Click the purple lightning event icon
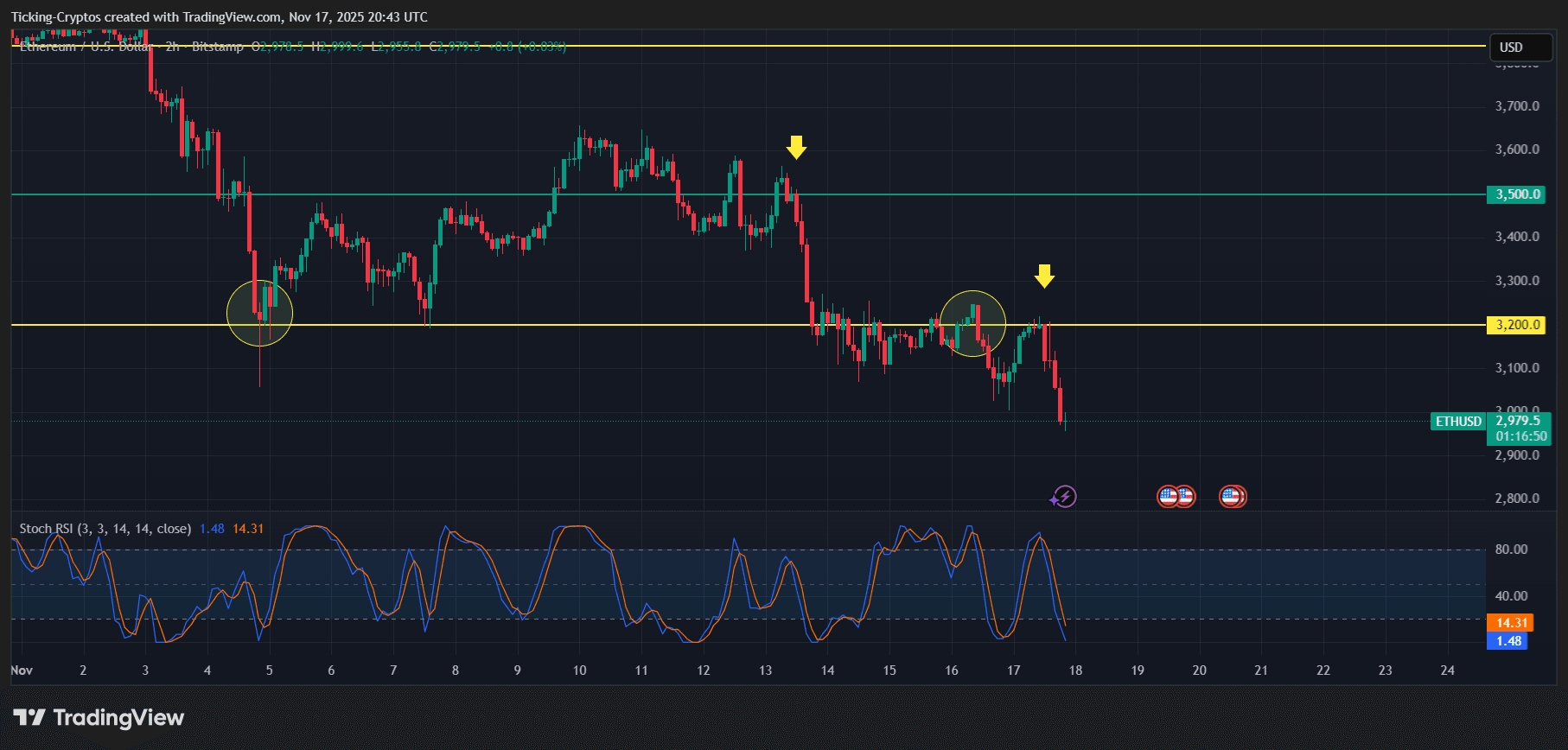Viewport: 1568px width, 750px height. click(1064, 497)
